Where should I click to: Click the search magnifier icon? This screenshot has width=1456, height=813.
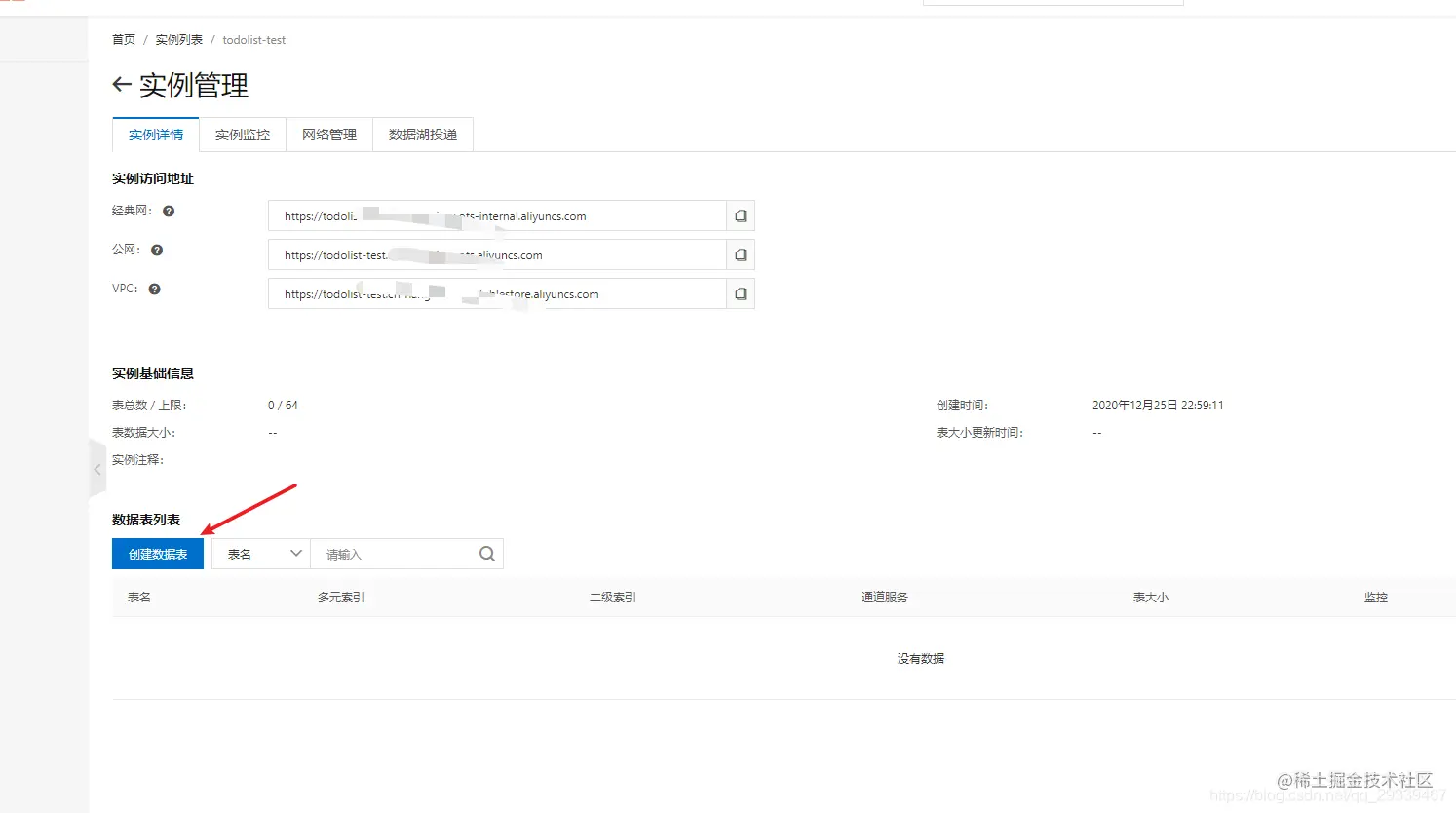[x=487, y=554]
